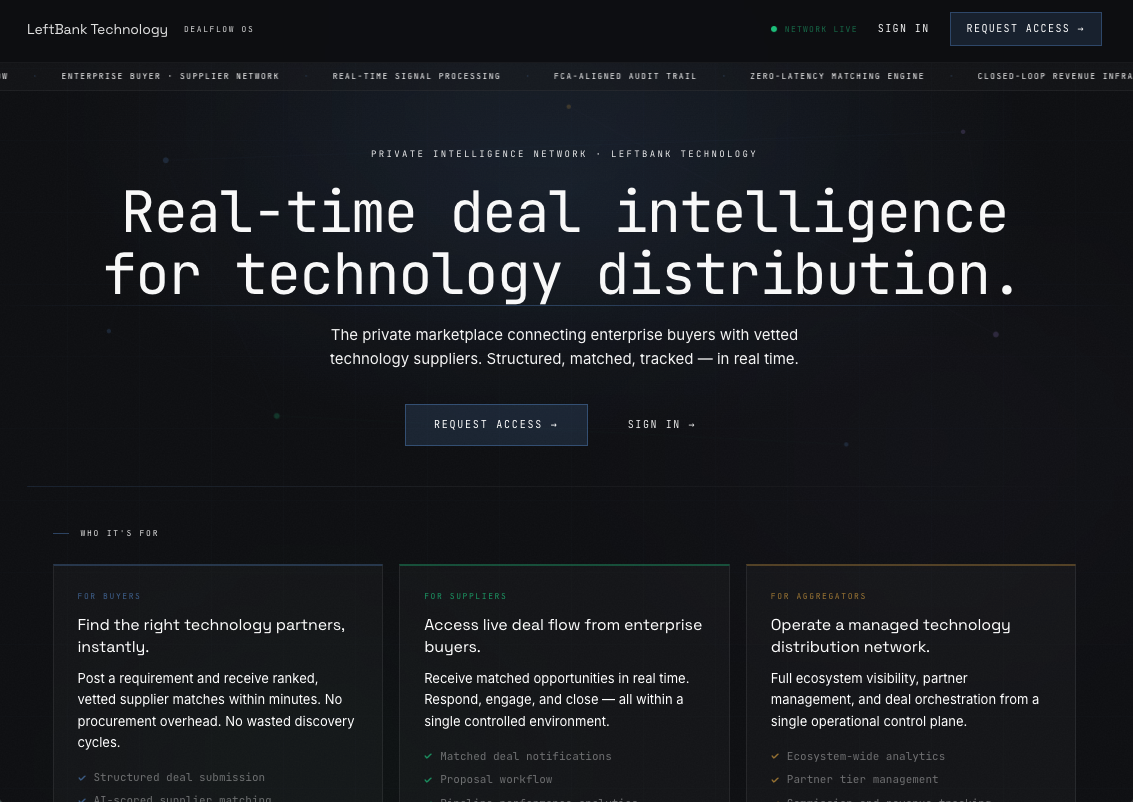The height and width of the screenshot is (802, 1133).
Task: Click Full ecosystem visibility paragraph
Action: [x=905, y=699]
